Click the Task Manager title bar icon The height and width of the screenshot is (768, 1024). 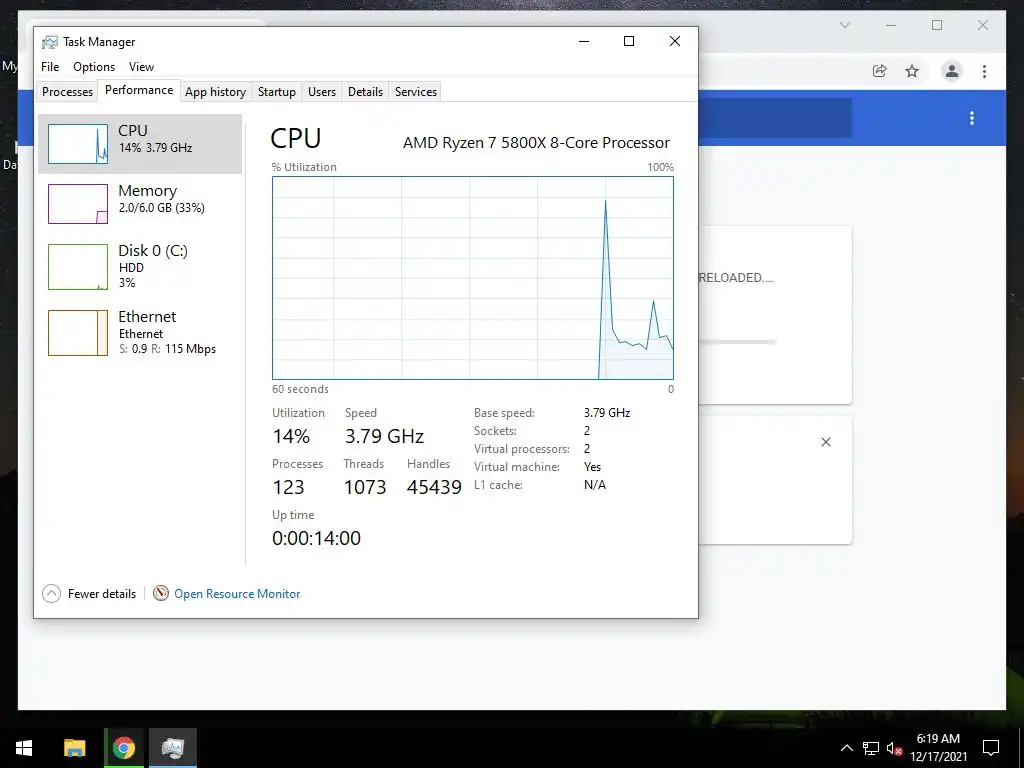(50, 42)
